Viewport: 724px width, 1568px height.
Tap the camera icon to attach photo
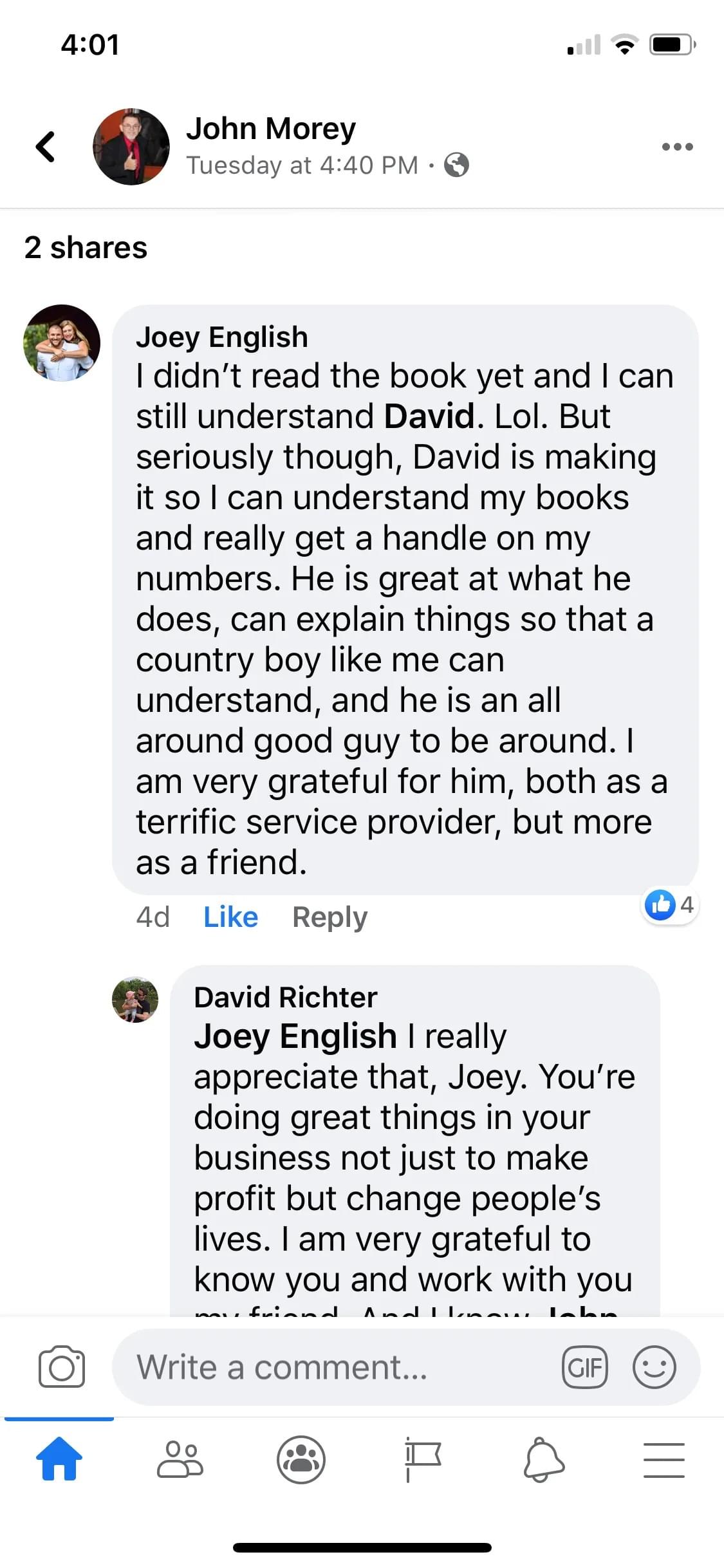point(62,1367)
